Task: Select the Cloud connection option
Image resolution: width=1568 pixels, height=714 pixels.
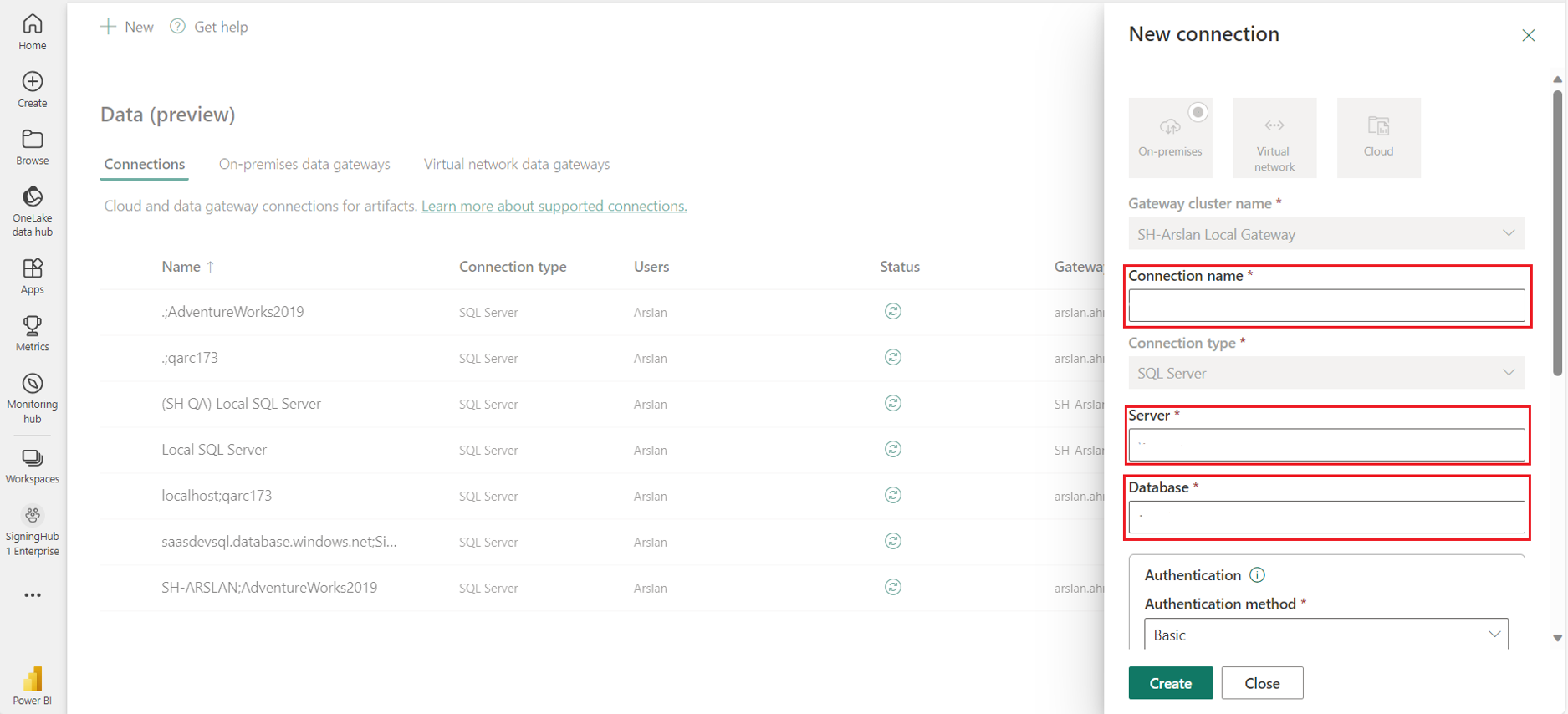Action: [x=1378, y=137]
